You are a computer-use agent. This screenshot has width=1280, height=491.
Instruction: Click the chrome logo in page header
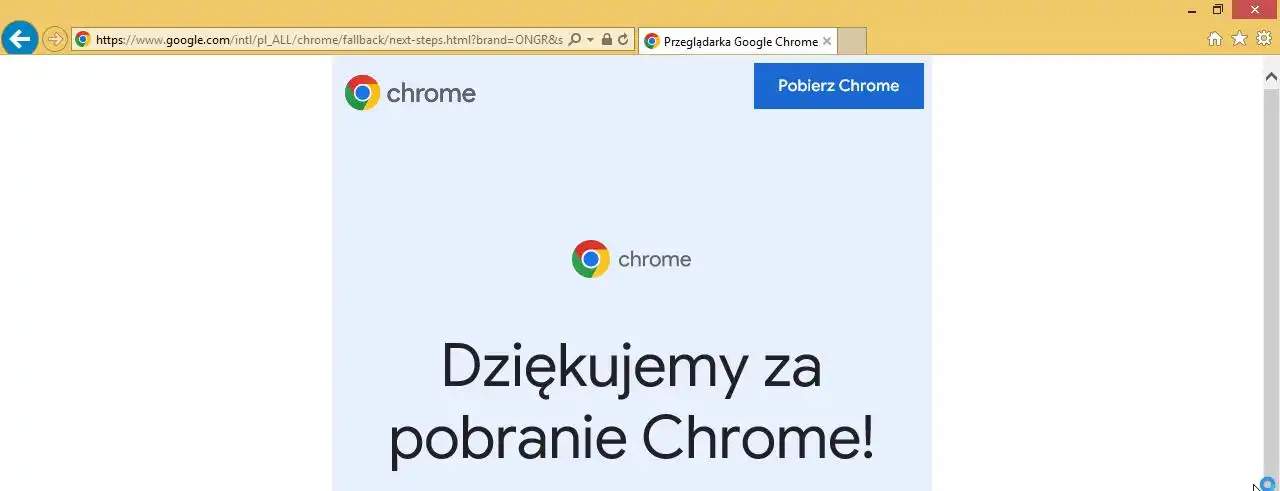(410, 93)
